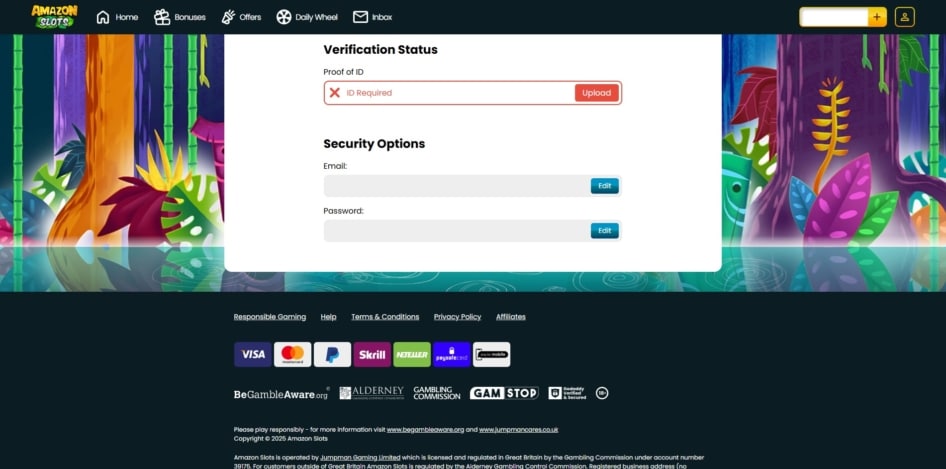The height and width of the screenshot is (469, 946).
Task: Open Responsible Gaming link
Action: pyautogui.click(x=270, y=317)
